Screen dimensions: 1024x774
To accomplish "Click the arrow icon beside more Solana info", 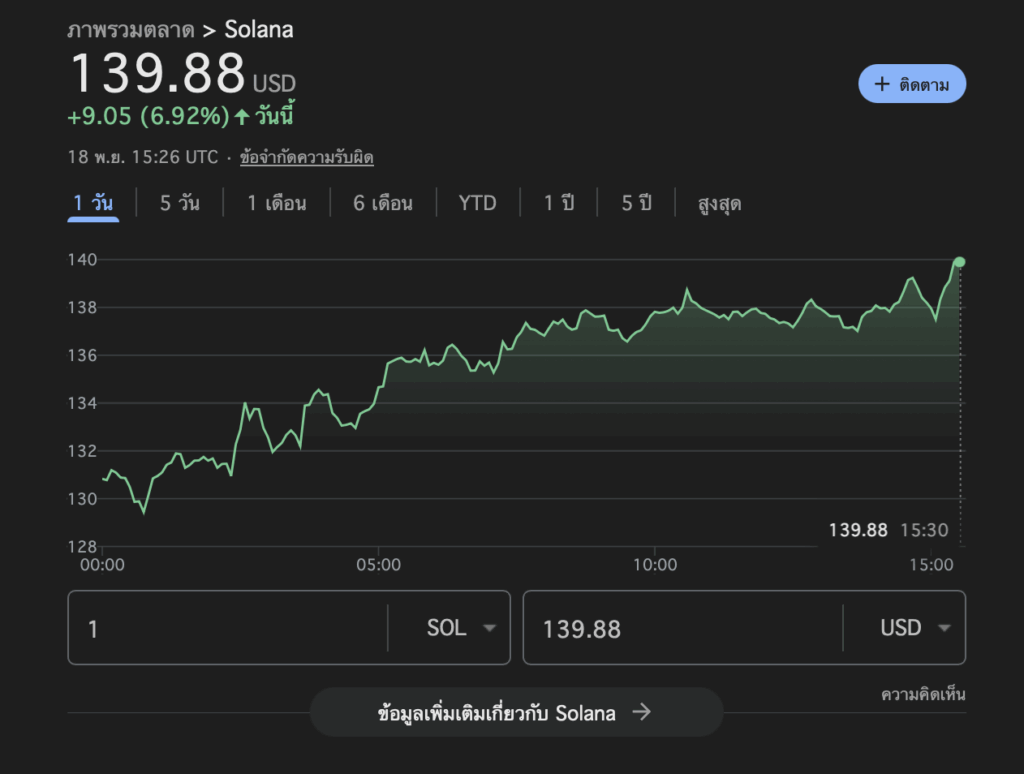I will point(642,712).
